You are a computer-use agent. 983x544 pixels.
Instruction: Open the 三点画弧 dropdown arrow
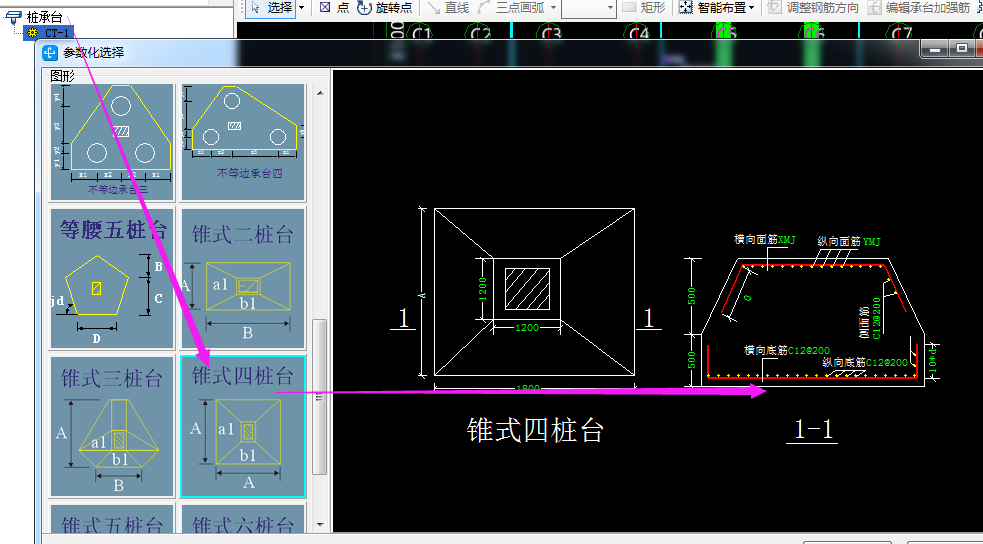(553, 8)
